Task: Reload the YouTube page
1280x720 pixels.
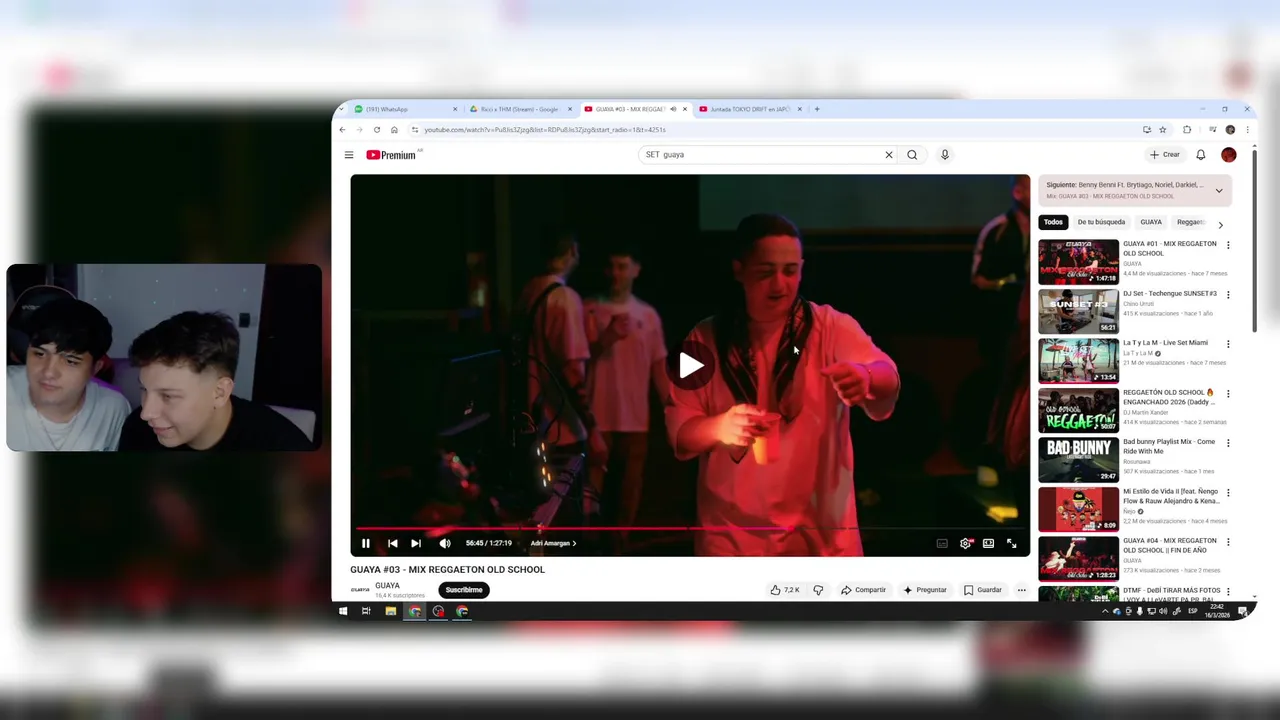Action: click(377, 130)
